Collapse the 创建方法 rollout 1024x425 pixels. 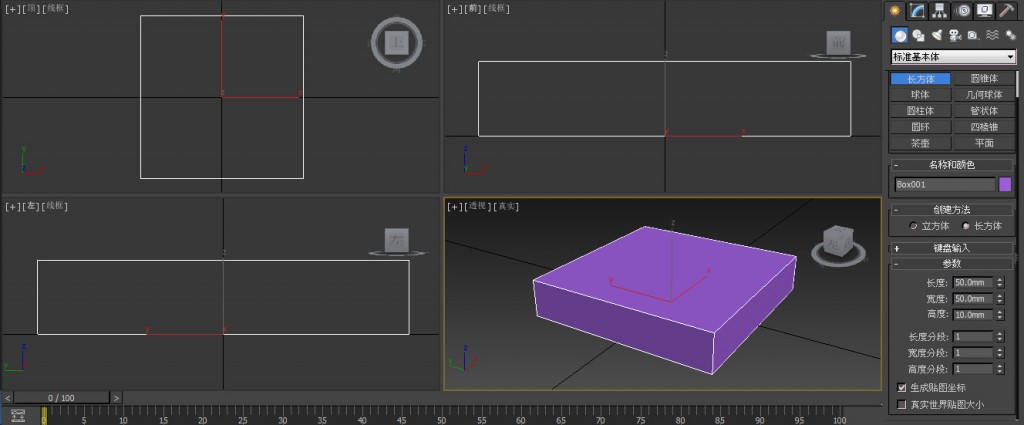click(x=952, y=210)
